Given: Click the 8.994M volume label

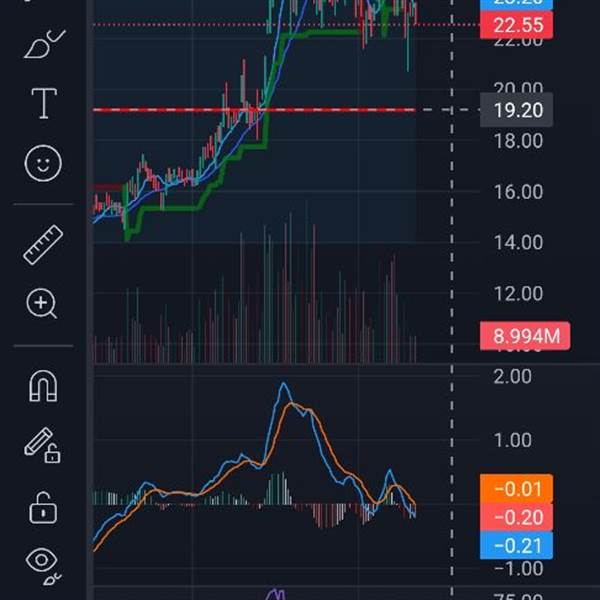Looking at the screenshot, I should click(x=525, y=336).
